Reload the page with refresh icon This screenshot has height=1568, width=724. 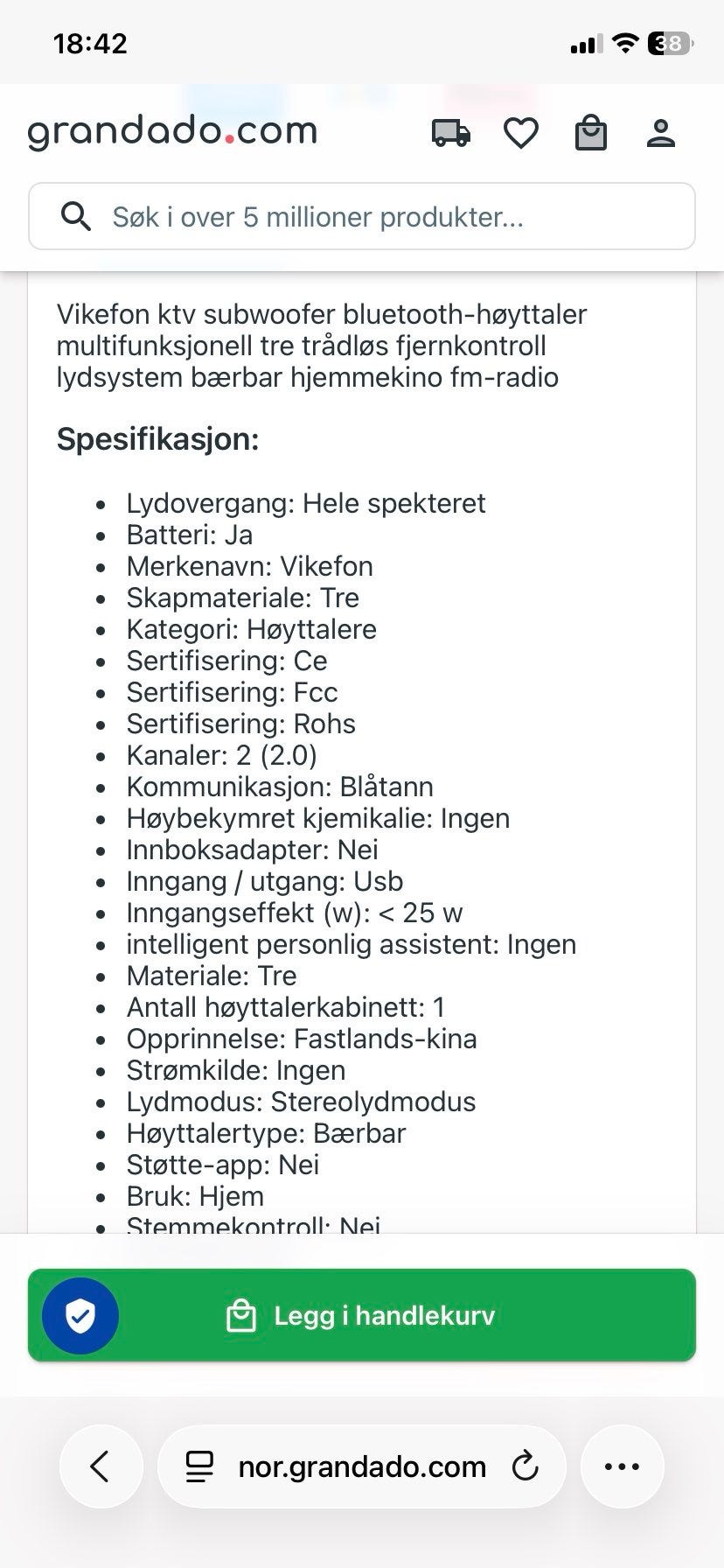pyautogui.click(x=525, y=1466)
